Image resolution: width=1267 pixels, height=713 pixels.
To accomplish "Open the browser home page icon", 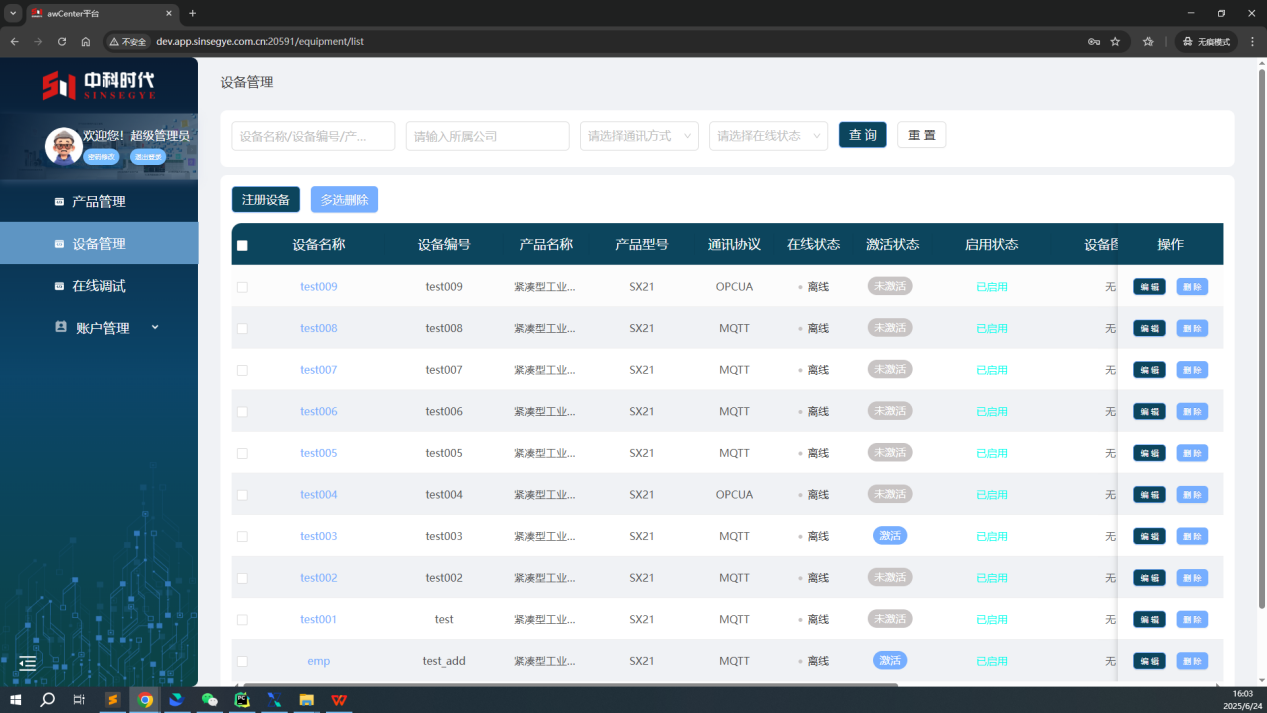I will tap(86, 42).
